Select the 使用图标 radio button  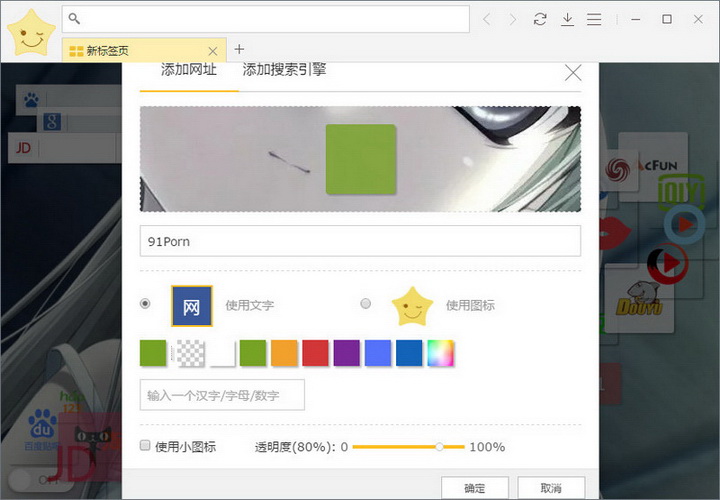coord(366,303)
